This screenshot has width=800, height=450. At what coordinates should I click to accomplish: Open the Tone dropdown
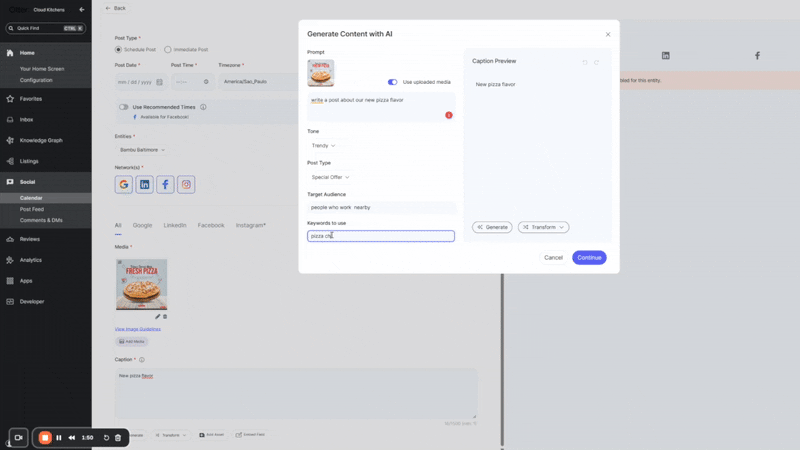pos(324,146)
